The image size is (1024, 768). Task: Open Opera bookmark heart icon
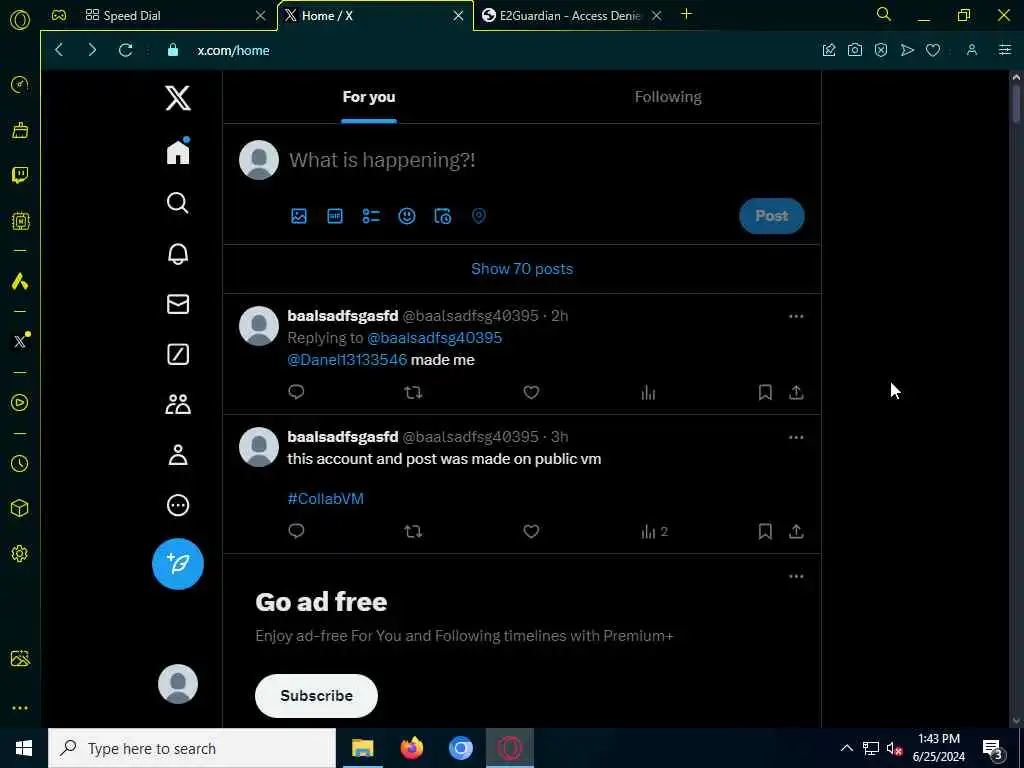[x=933, y=50]
